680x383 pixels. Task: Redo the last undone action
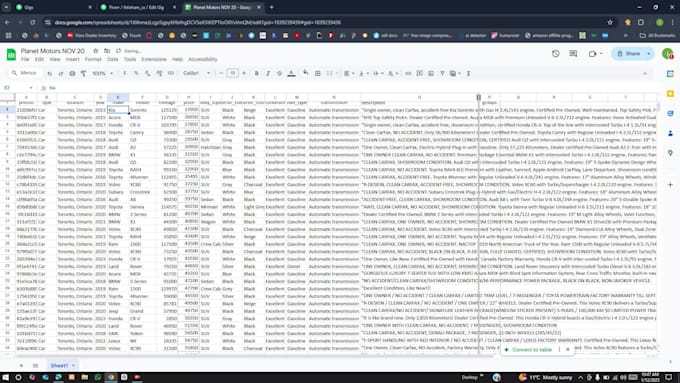tap(61, 73)
